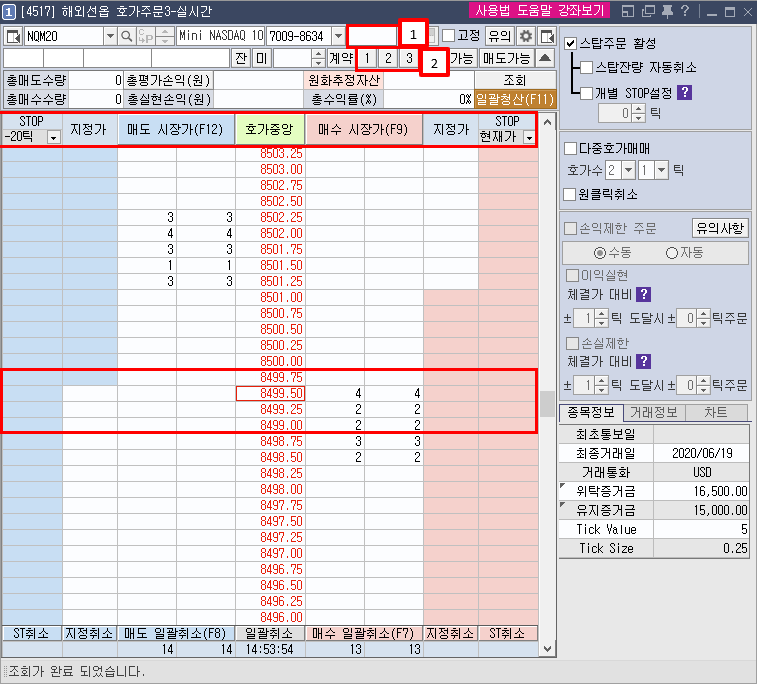Click the duplicate window icon in the title bar
The height and width of the screenshot is (684, 757).
coord(648,11)
